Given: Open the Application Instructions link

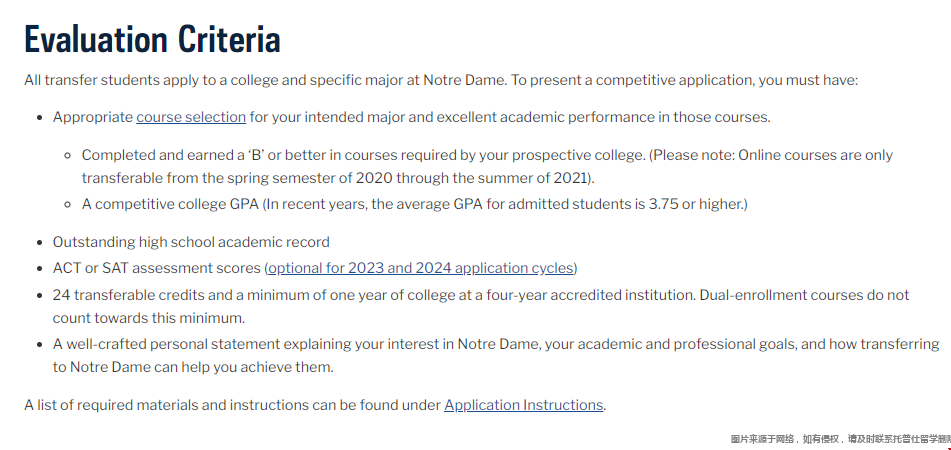Looking at the screenshot, I should [523, 405].
